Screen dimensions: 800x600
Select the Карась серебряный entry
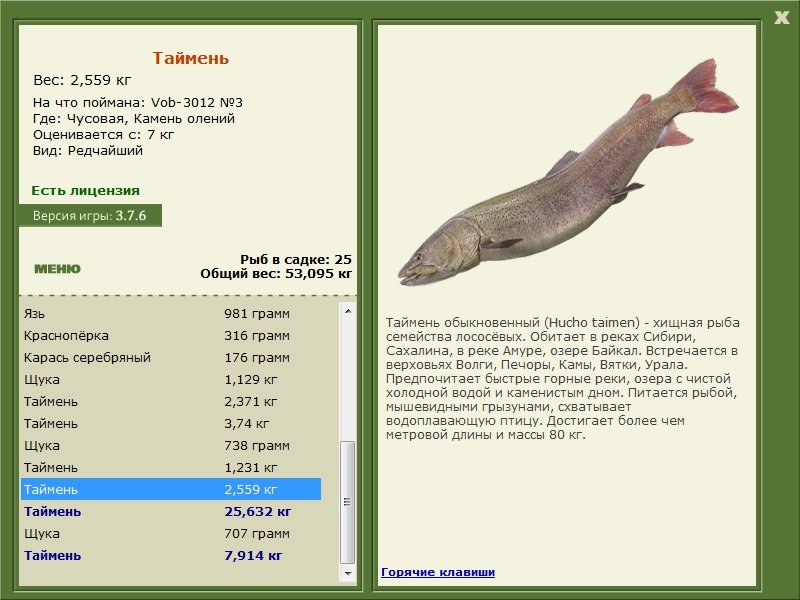171,358
